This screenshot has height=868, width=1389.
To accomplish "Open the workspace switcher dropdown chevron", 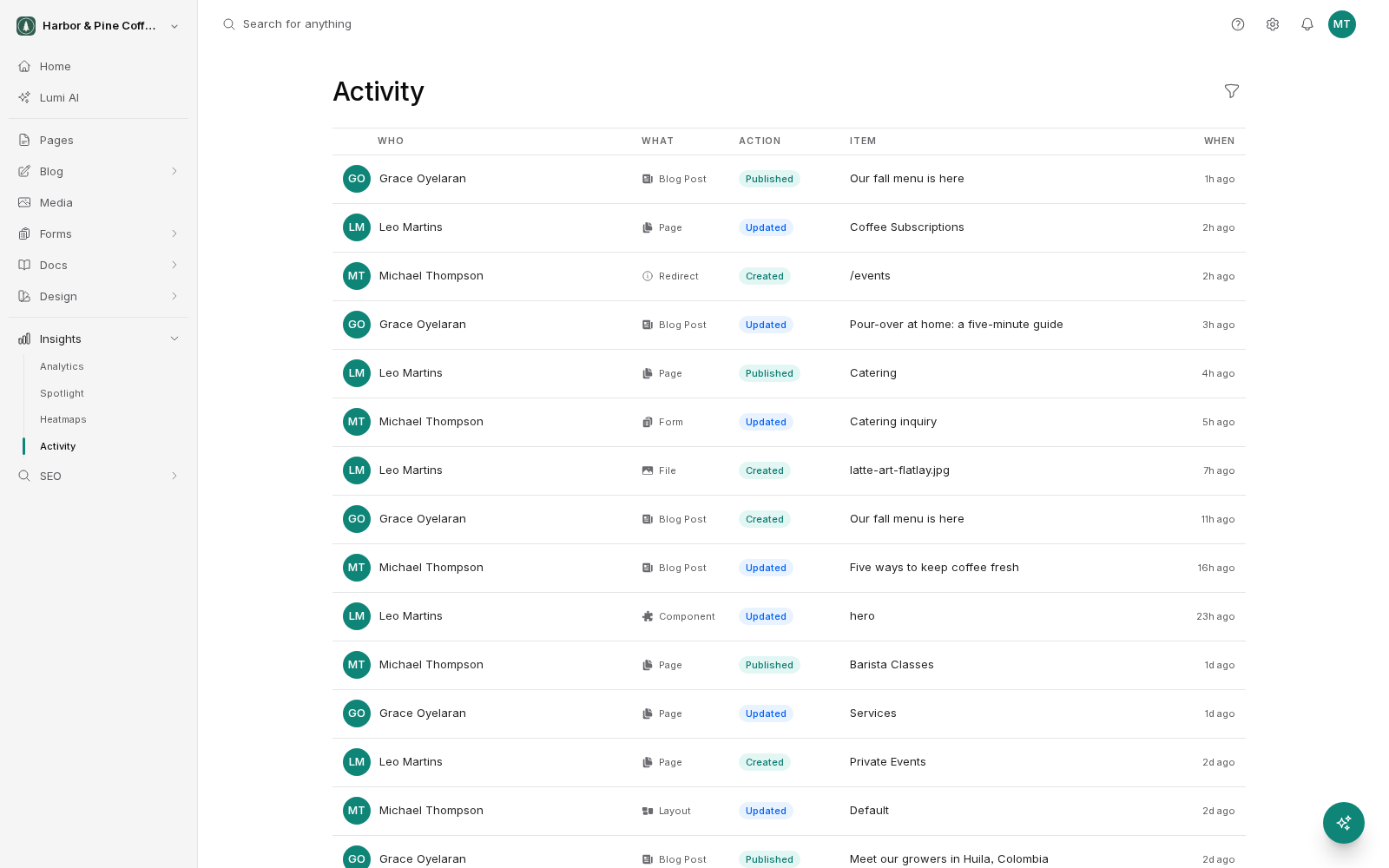I will 174,26.
